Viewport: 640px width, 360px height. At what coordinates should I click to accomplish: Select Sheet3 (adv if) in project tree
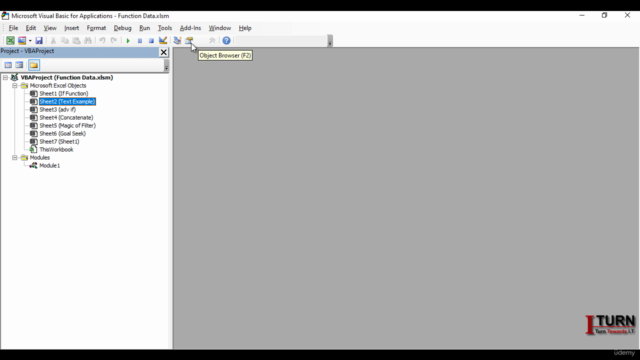coord(58,109)
